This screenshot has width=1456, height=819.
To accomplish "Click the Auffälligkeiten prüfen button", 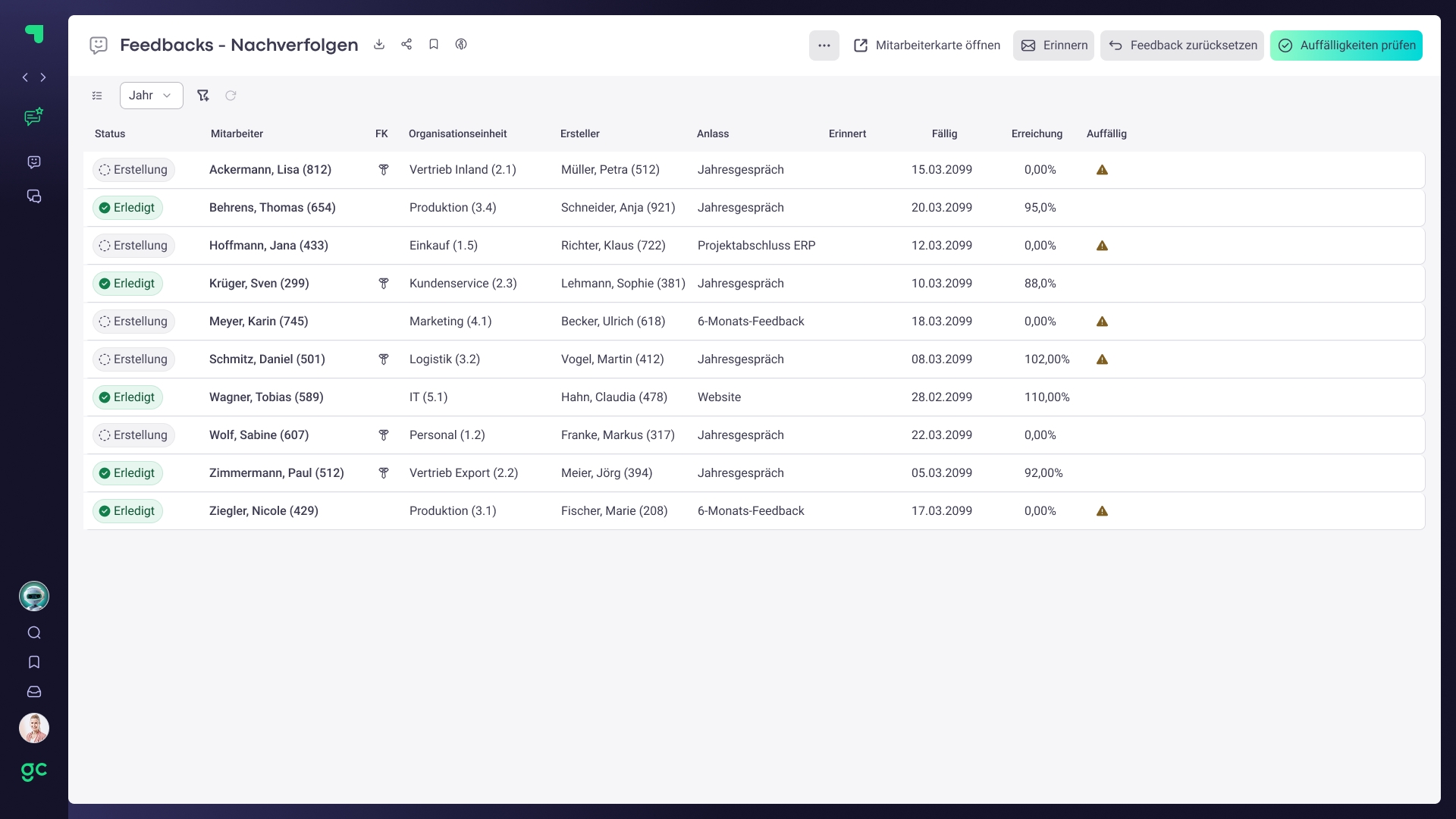I will (x=1346, y=45).
